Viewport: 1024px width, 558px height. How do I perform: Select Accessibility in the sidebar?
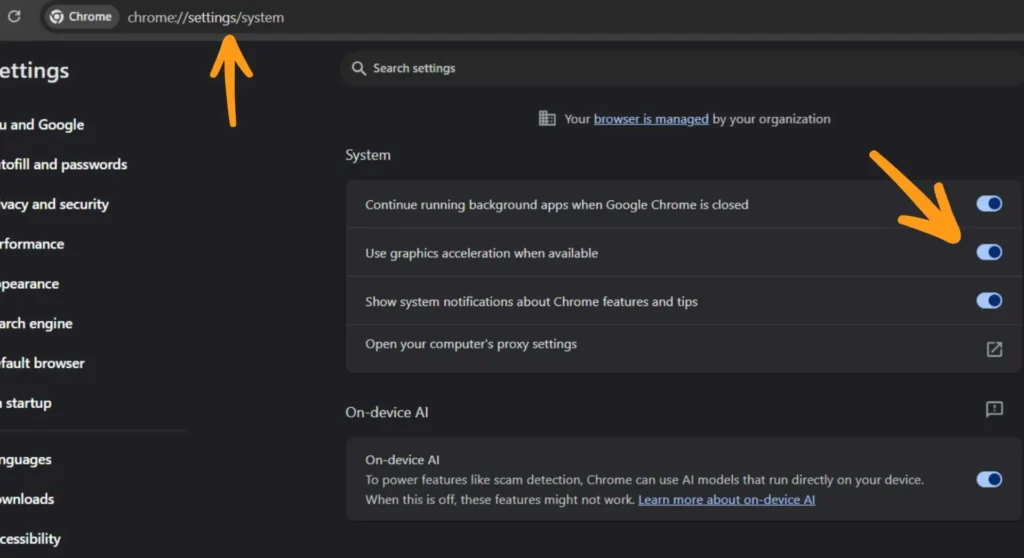[30, 539]
